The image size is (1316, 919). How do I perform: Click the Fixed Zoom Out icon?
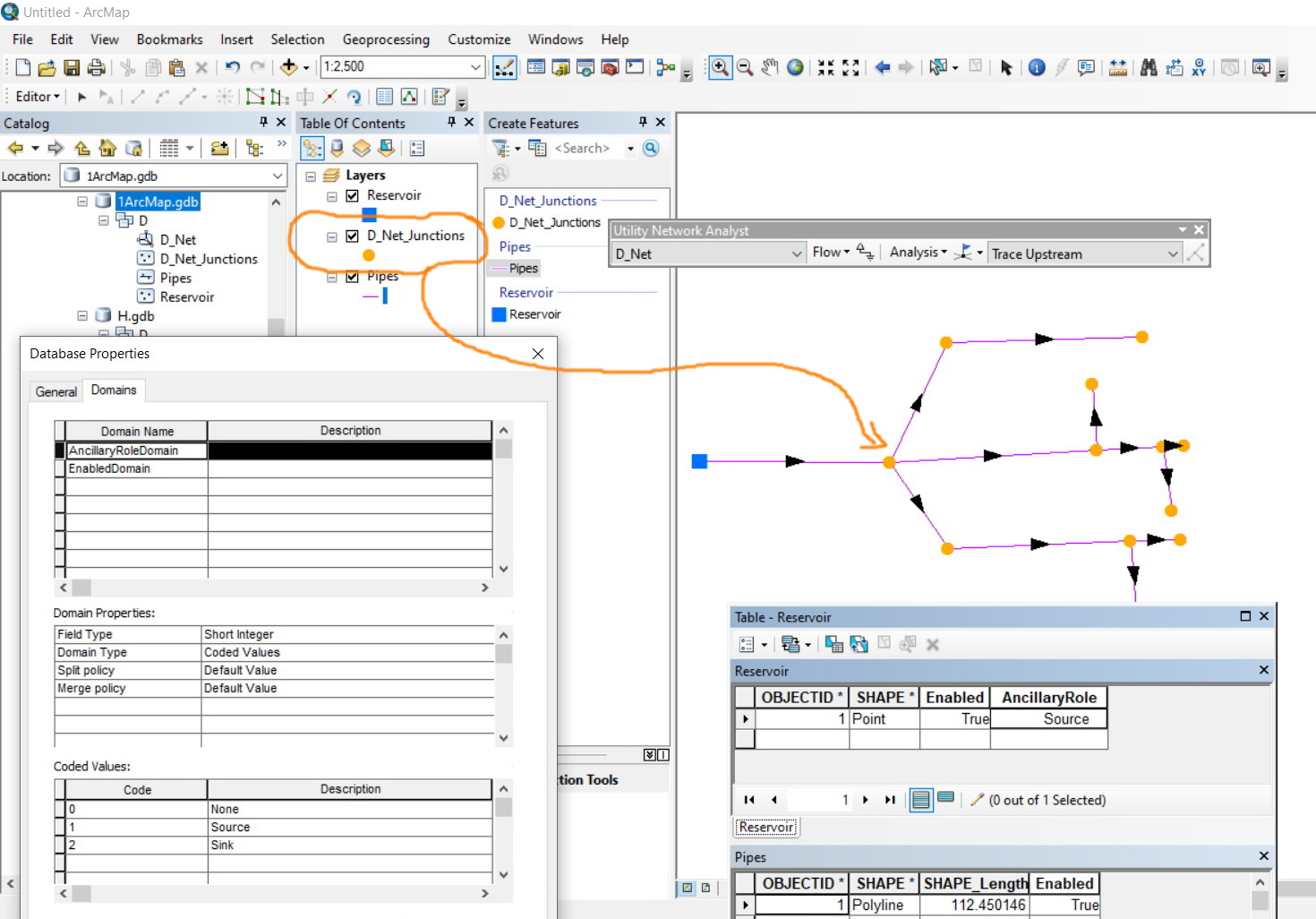tap(850, 67)
